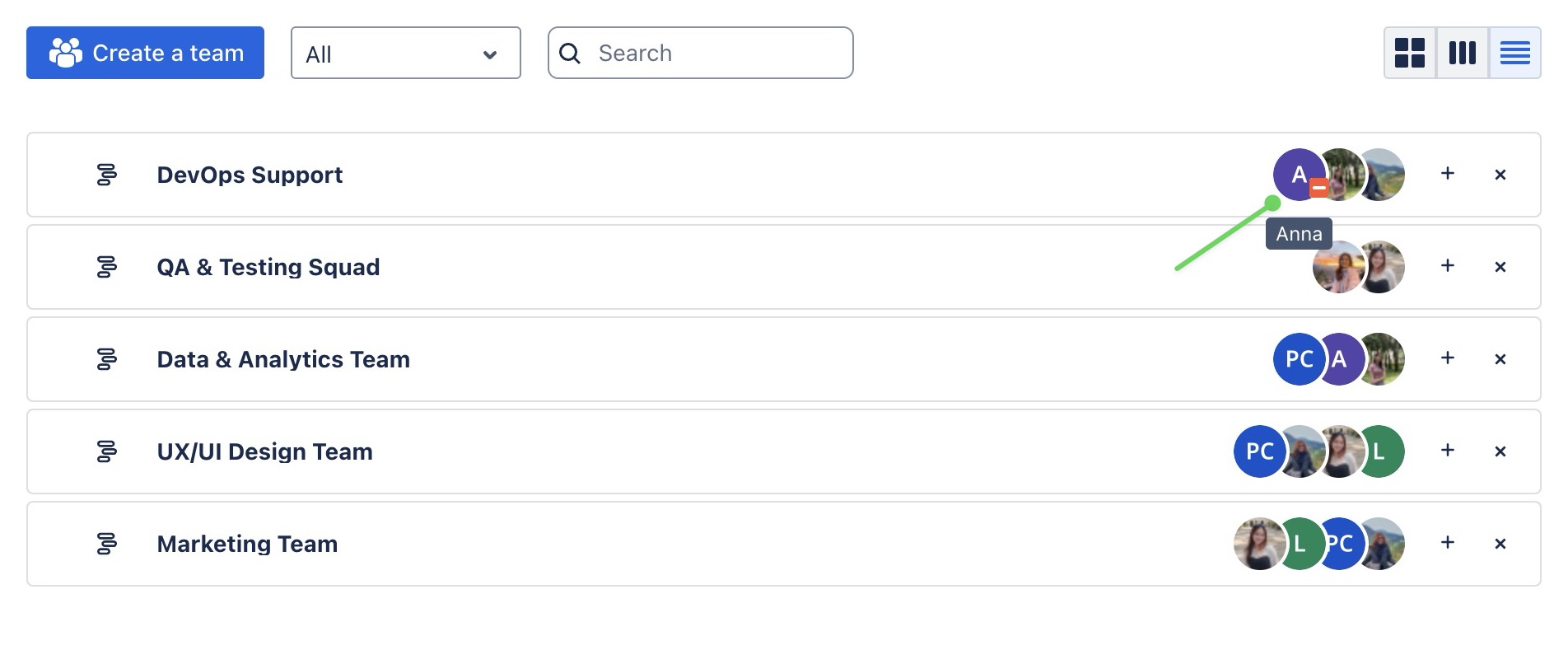Screen dimensions: 1568x664
Task: Switch to grid view layout
Action: [x=1410, y=53]
